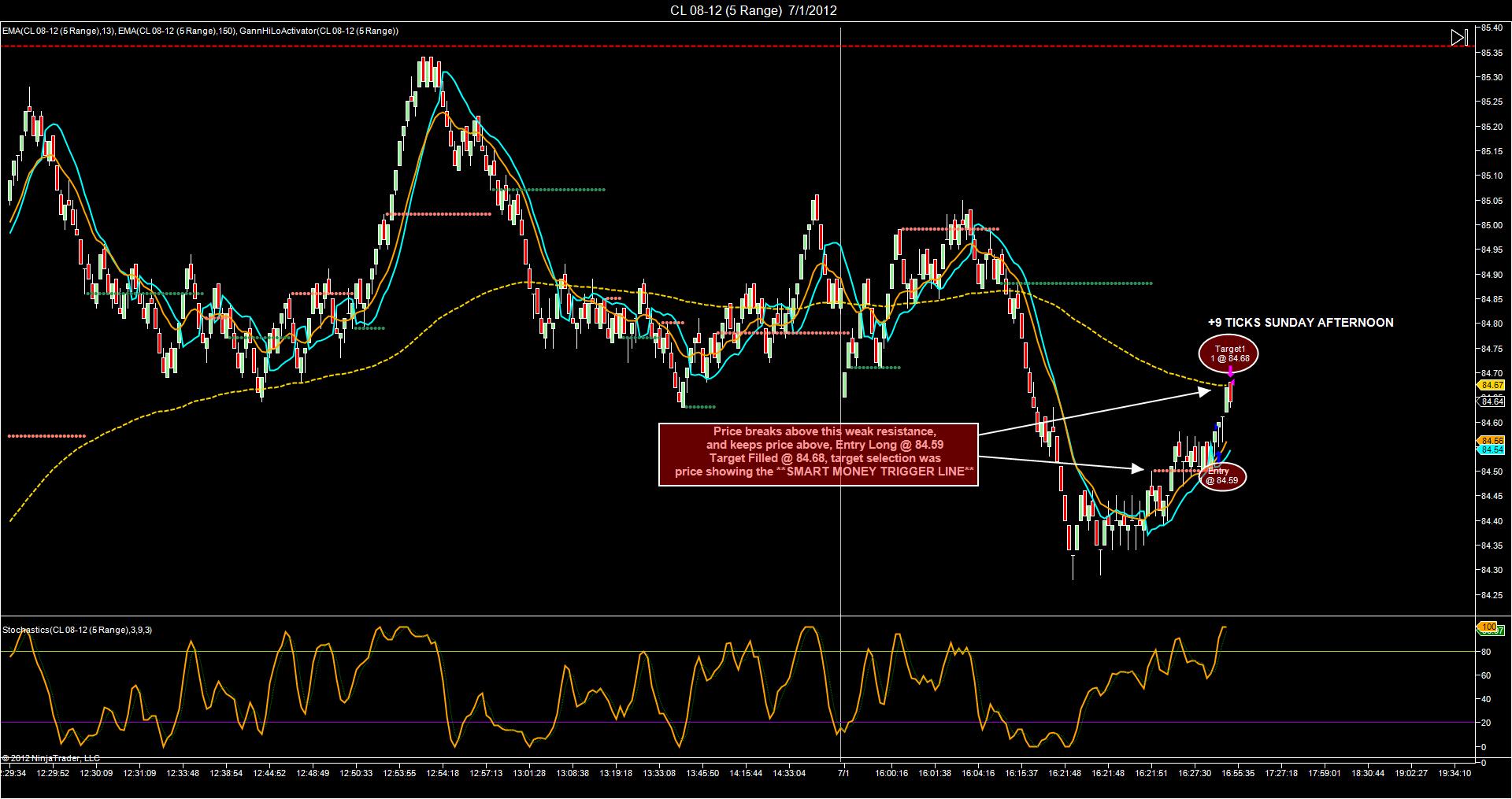Click the 85.40 price axis label

pos(1491,28)
